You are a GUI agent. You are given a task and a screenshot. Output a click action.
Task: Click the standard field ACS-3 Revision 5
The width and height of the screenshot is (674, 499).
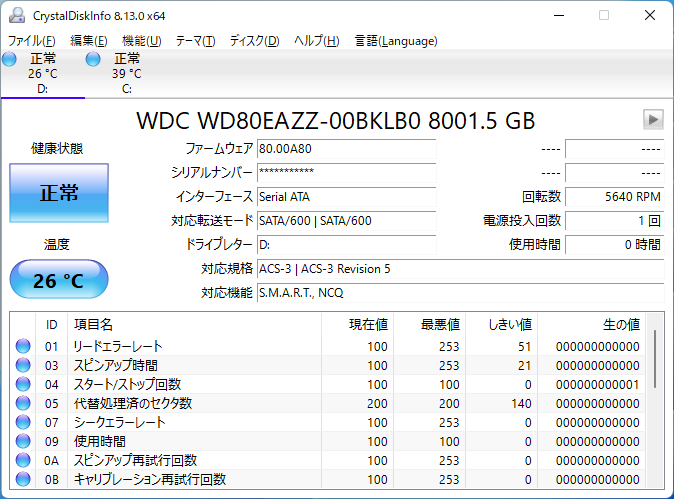tap(460, 269)
